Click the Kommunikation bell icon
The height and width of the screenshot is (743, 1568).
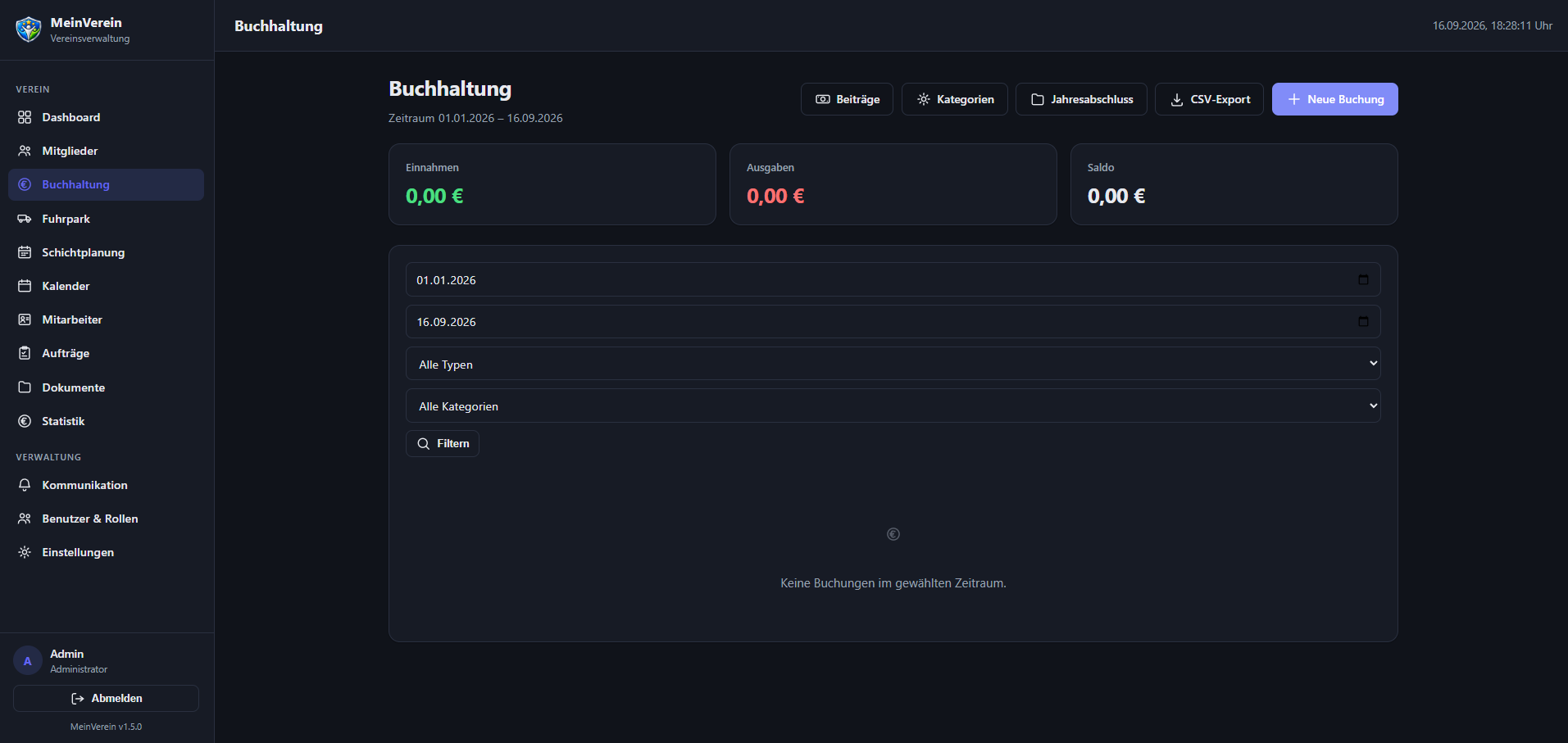[25, 485]
